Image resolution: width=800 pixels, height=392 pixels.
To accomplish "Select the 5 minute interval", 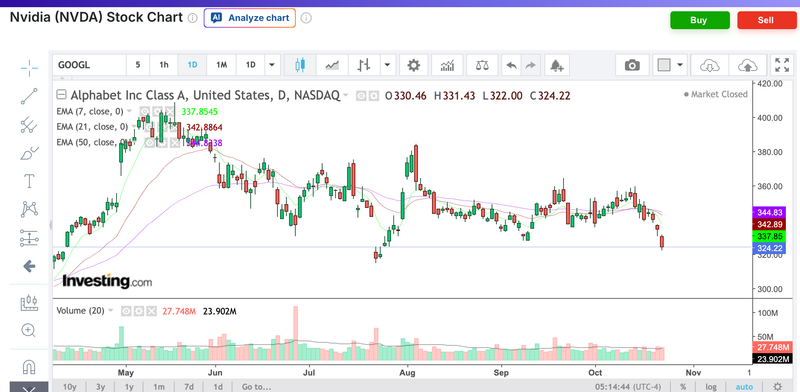I will coord(138,65).
